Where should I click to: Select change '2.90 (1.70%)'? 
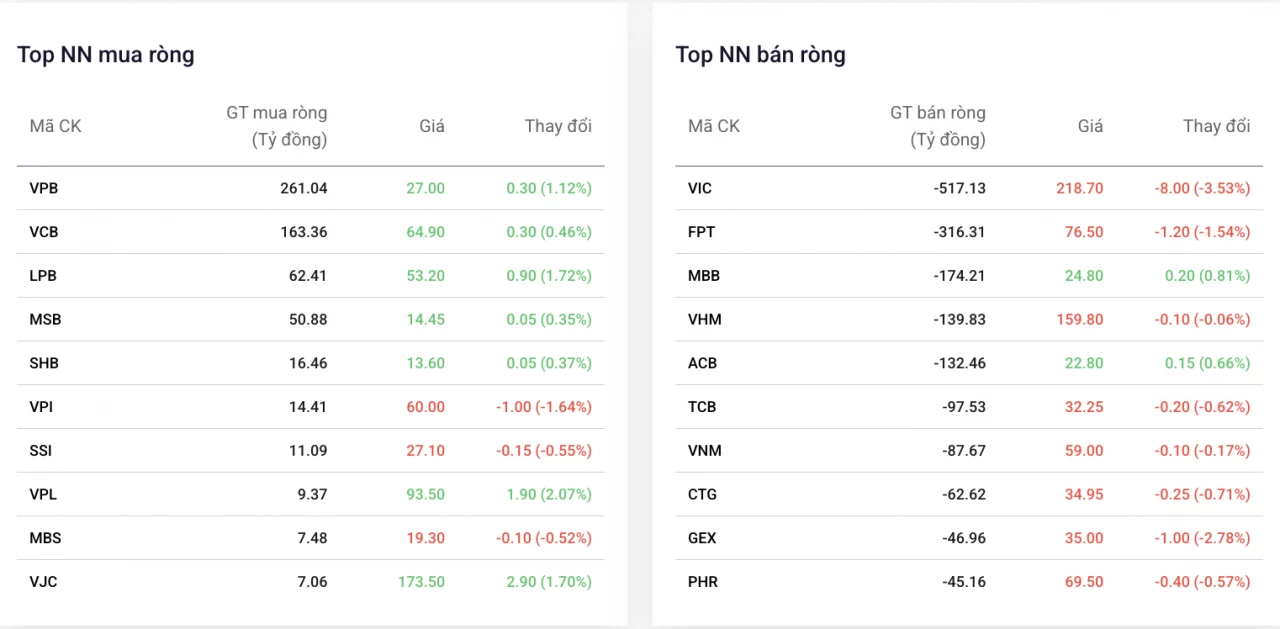tap(549, 582)
